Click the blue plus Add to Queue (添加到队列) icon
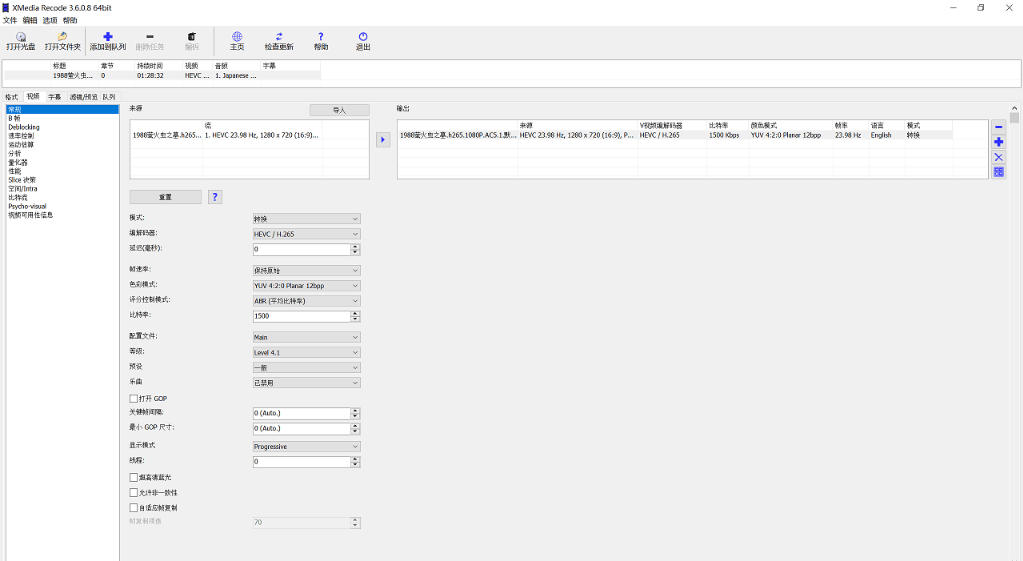Screen dimensions: 1023x561 (108, 37)
